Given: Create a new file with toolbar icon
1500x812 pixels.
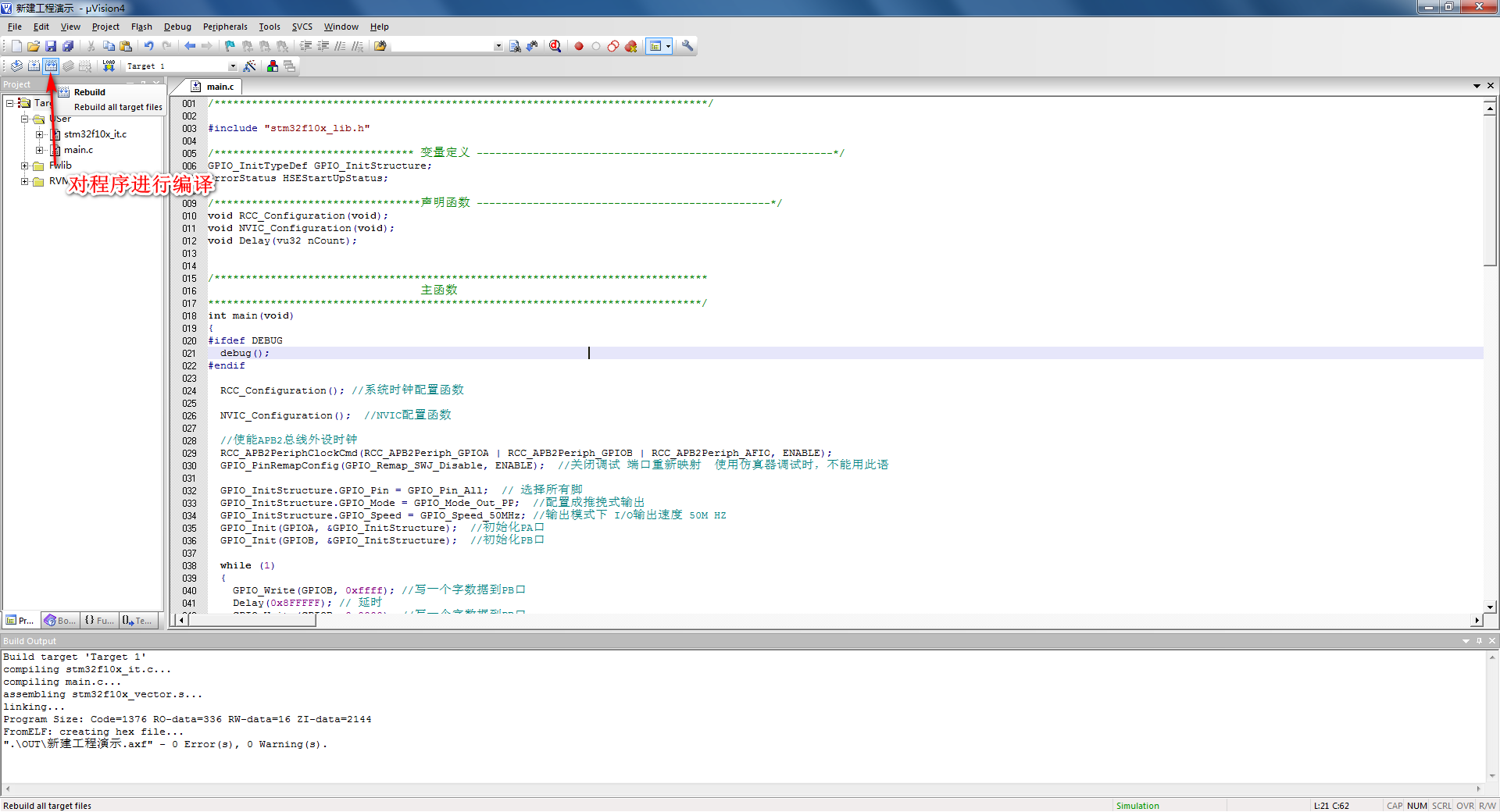Looking at the screenshot, I should pos(16,46).
